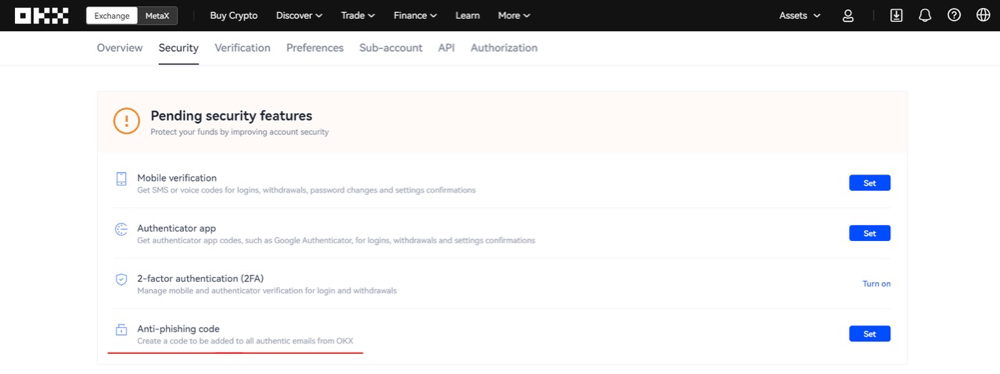Click the OKX logo
1000x374 pixels.
[x=41, y=15]
